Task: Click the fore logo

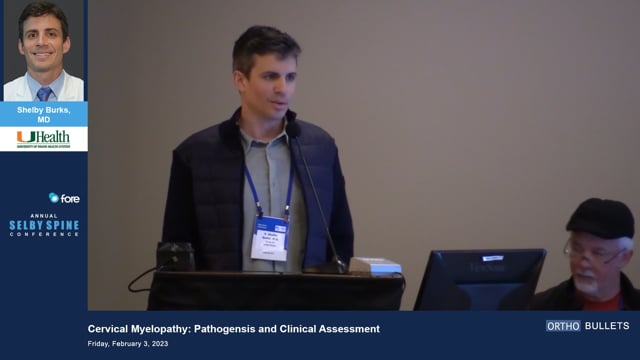Action: [x=64, y=198]
